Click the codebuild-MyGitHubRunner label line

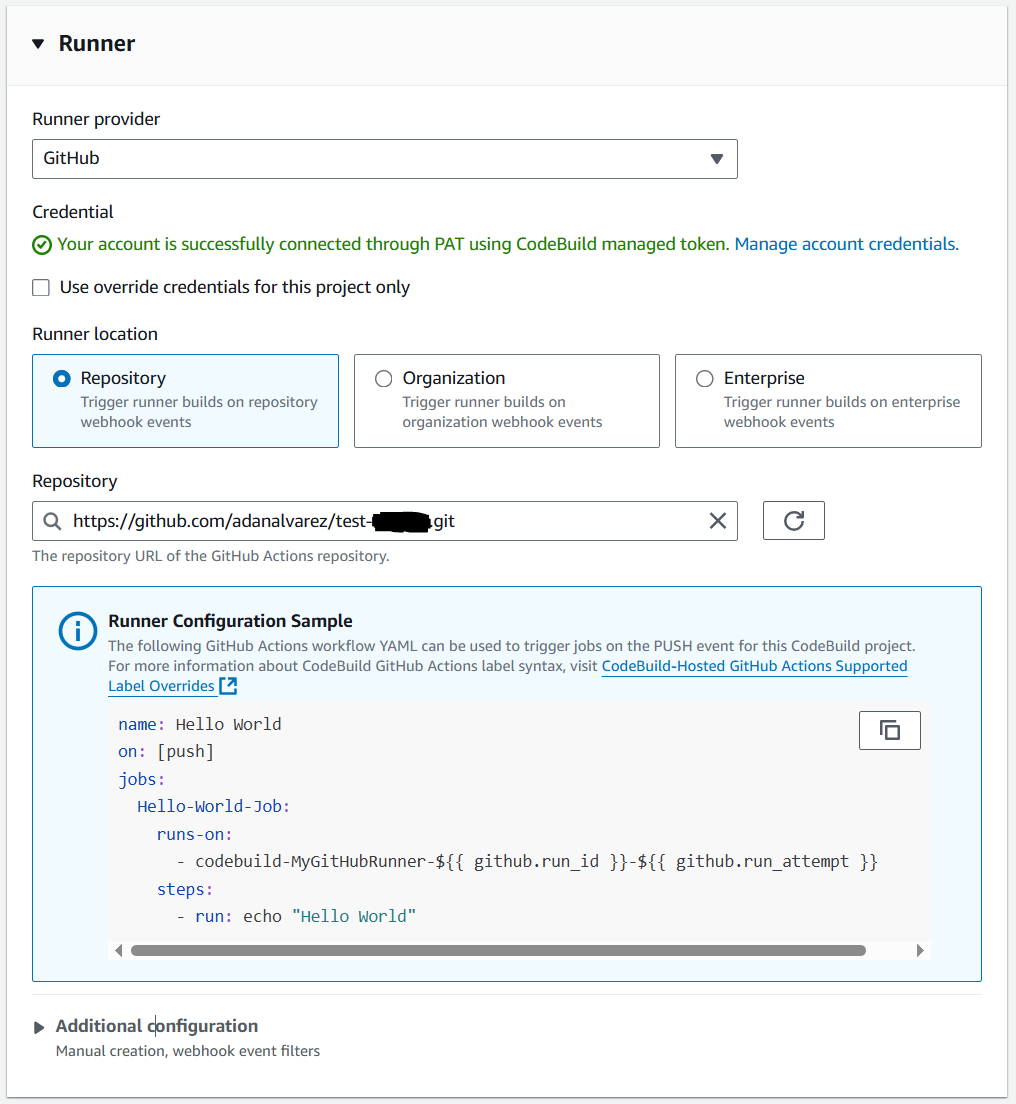(527, 862)
